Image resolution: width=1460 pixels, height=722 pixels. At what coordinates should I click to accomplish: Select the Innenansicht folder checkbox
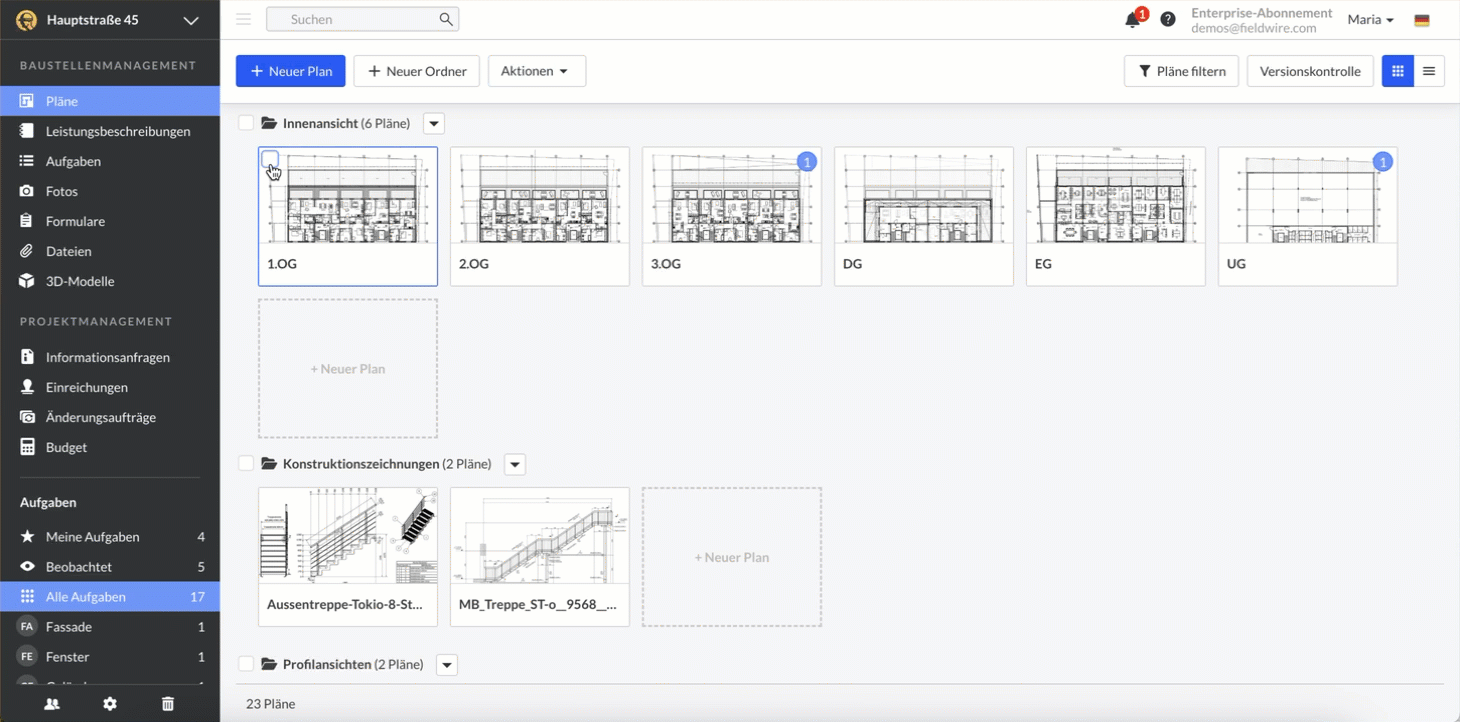[x=246, y=124]
